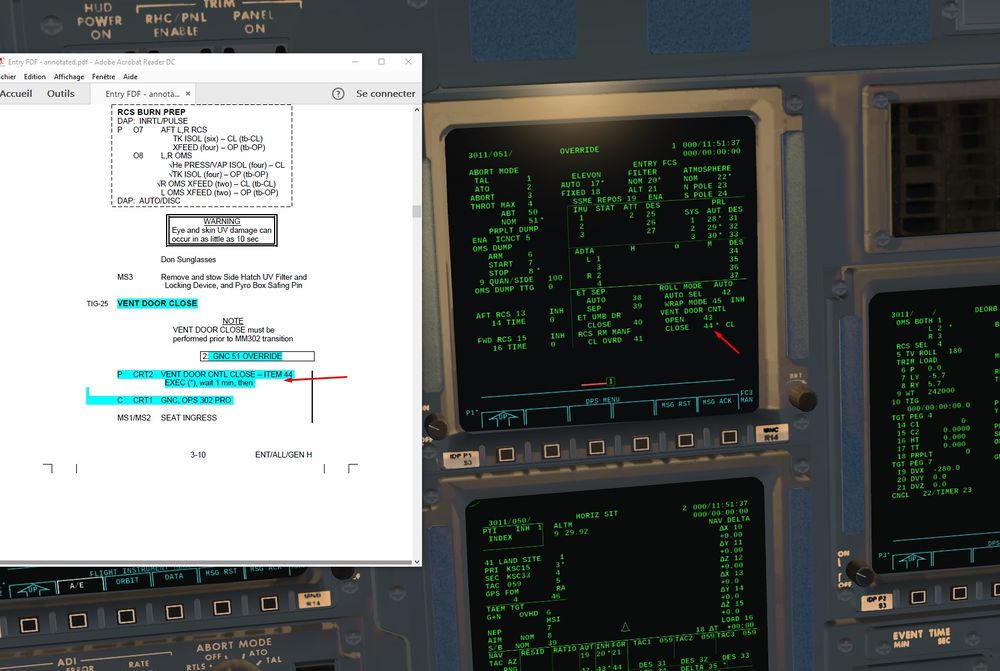Click the UP arrow soft label on right MDU
The width and height of the screenshot is (1000, 671).
912,560
